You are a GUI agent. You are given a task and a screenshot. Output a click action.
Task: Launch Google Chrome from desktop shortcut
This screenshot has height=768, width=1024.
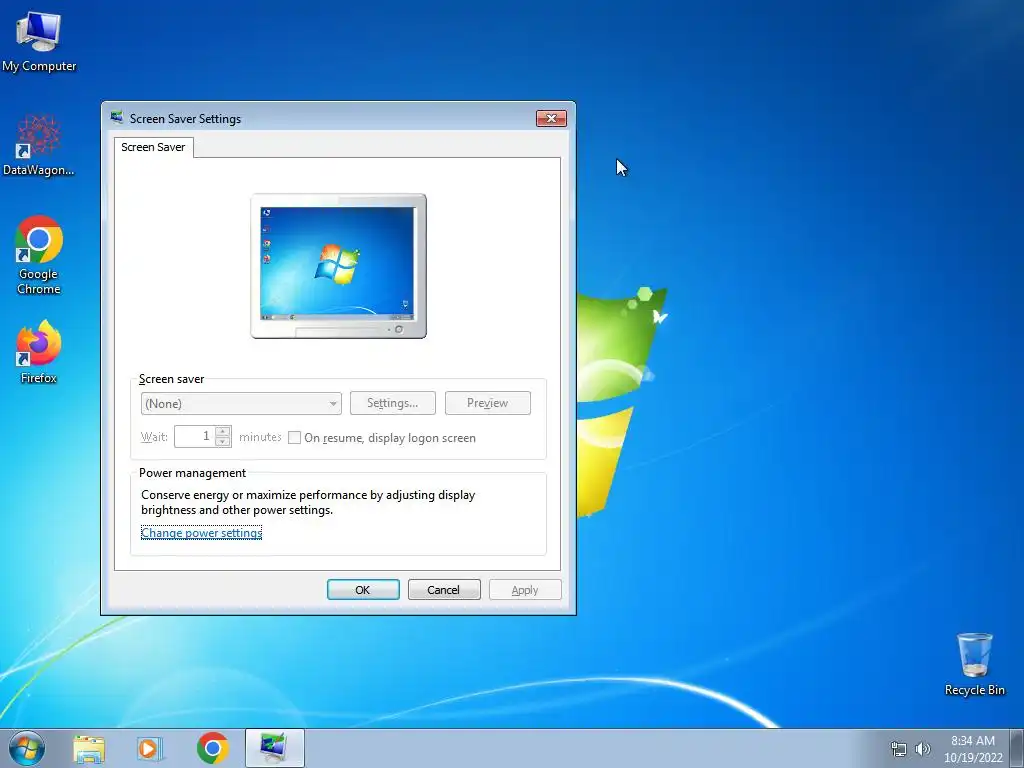tap(39, 255)
